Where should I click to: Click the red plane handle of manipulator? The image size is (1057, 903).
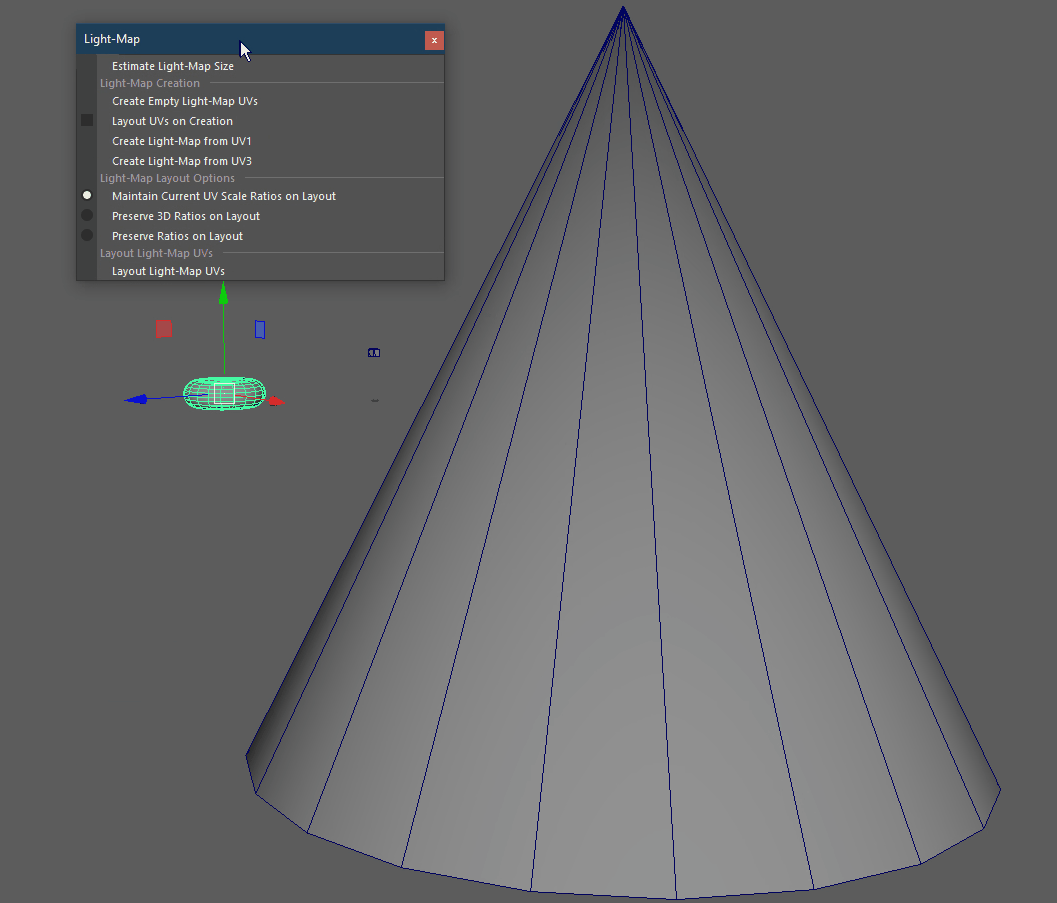164,329
